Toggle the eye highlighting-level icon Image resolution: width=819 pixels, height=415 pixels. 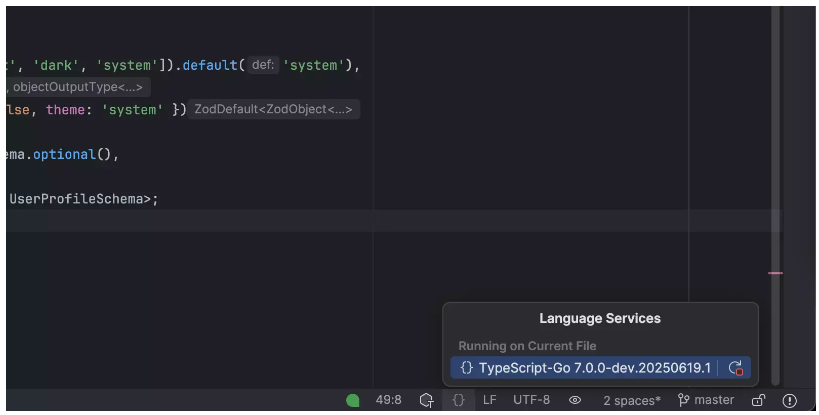pos(575,400)
